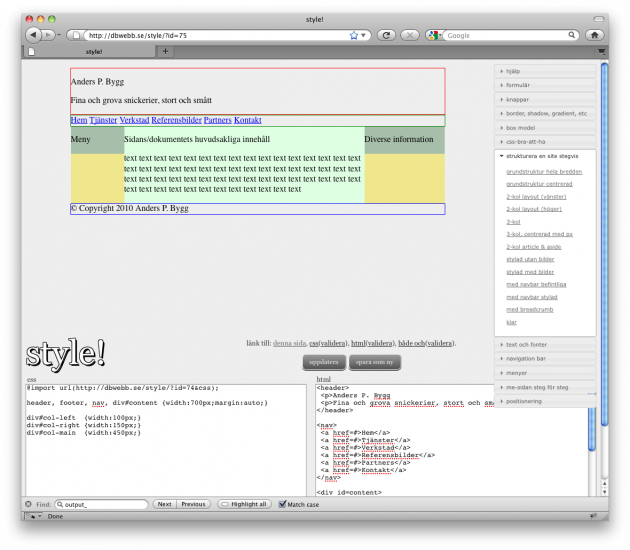Open med navbar befintliga link
630x550 pixels.
[536, 284]
